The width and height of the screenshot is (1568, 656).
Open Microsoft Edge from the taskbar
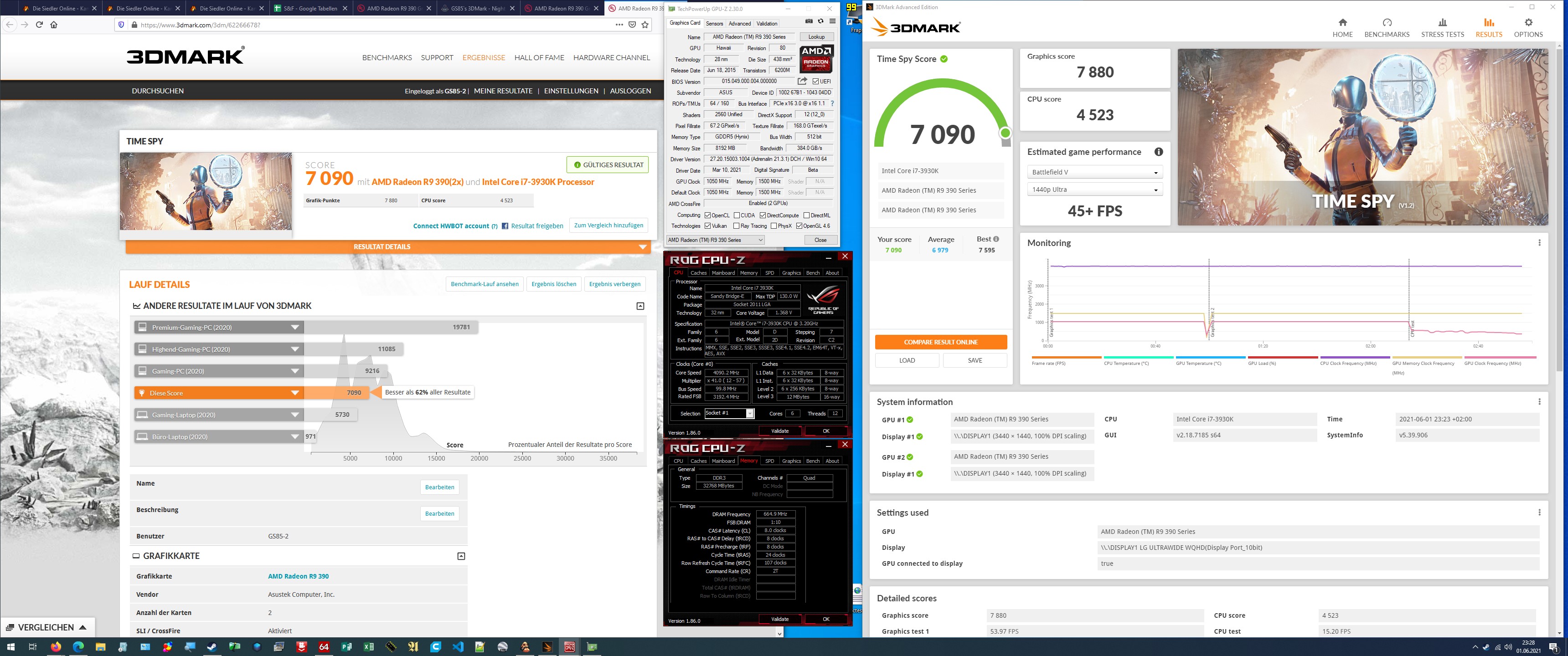[78, 647]
